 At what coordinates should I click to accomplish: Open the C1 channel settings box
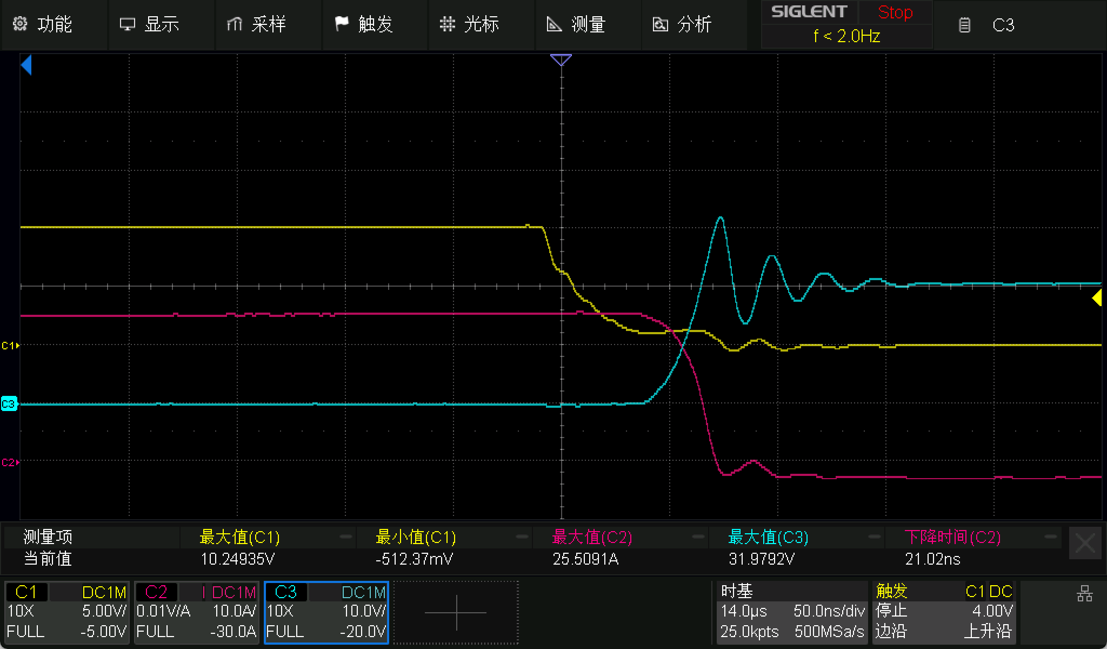(x=67, y=612)
